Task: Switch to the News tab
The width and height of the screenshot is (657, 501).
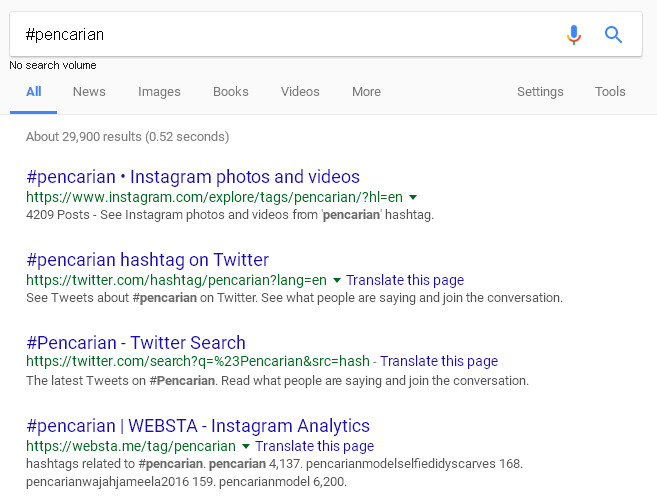Action: 89,92
